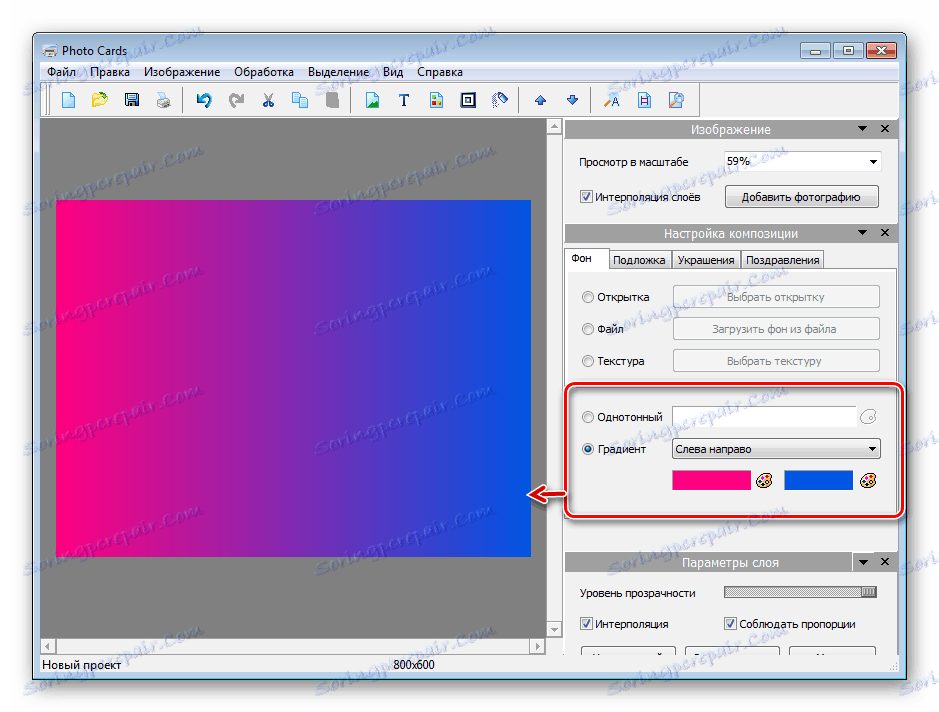Open the Обработка menu
Screen dimensions: 939x712
(264, 72)
